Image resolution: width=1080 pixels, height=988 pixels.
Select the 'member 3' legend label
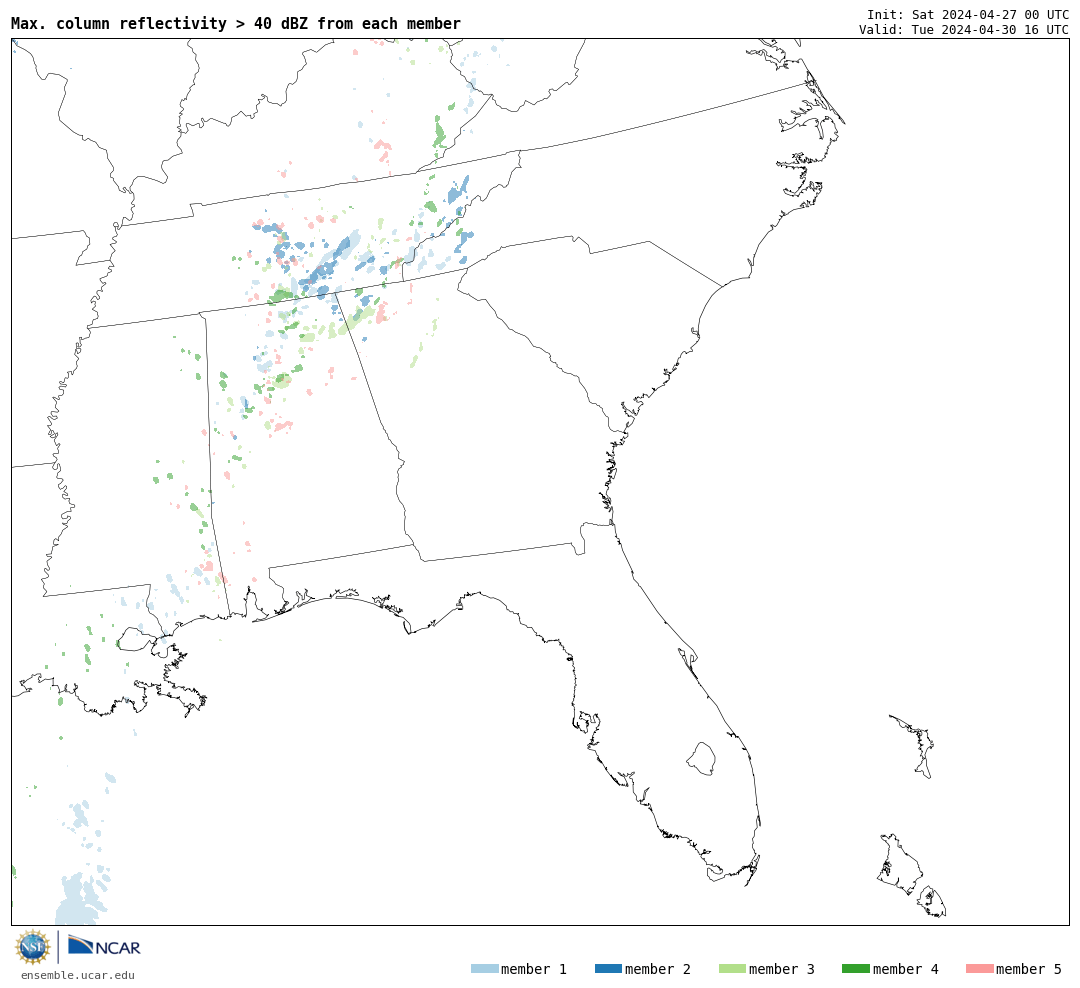click(x=782, y=969)
